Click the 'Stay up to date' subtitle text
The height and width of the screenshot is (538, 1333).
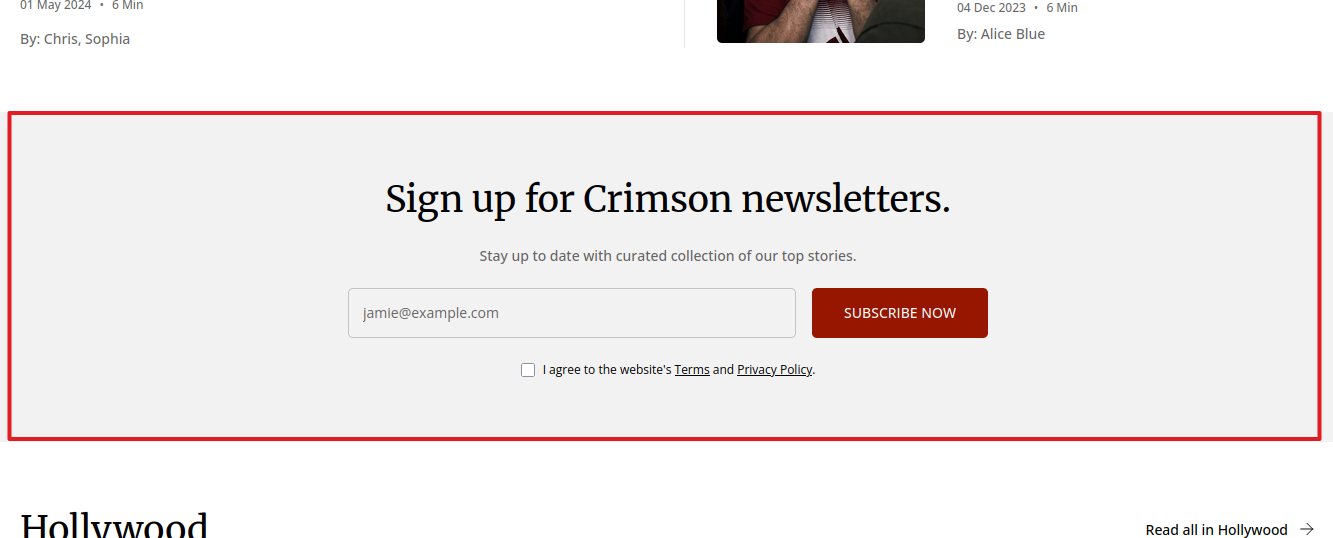point(667,256)
